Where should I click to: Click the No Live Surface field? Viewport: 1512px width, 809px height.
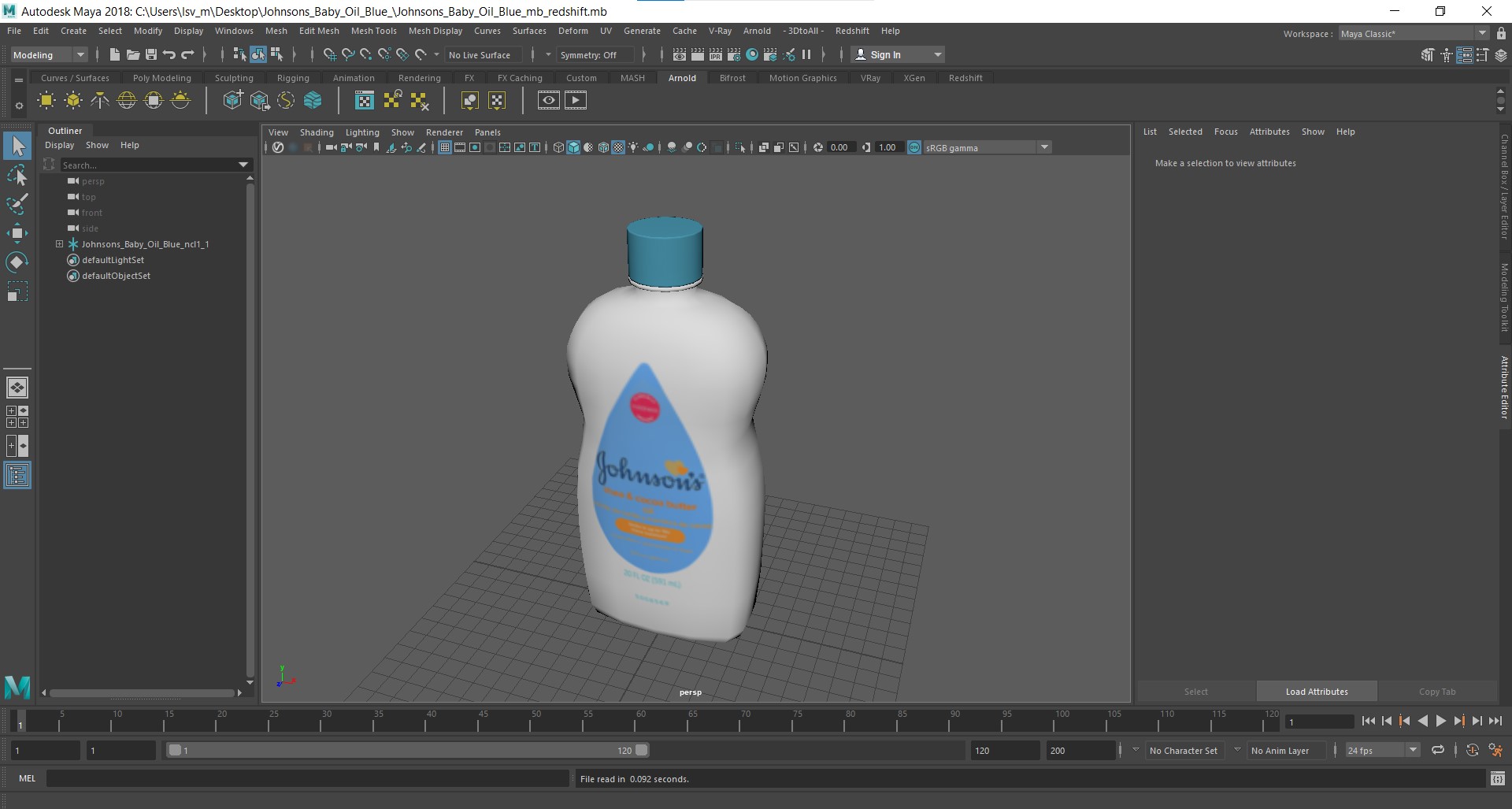484,54
